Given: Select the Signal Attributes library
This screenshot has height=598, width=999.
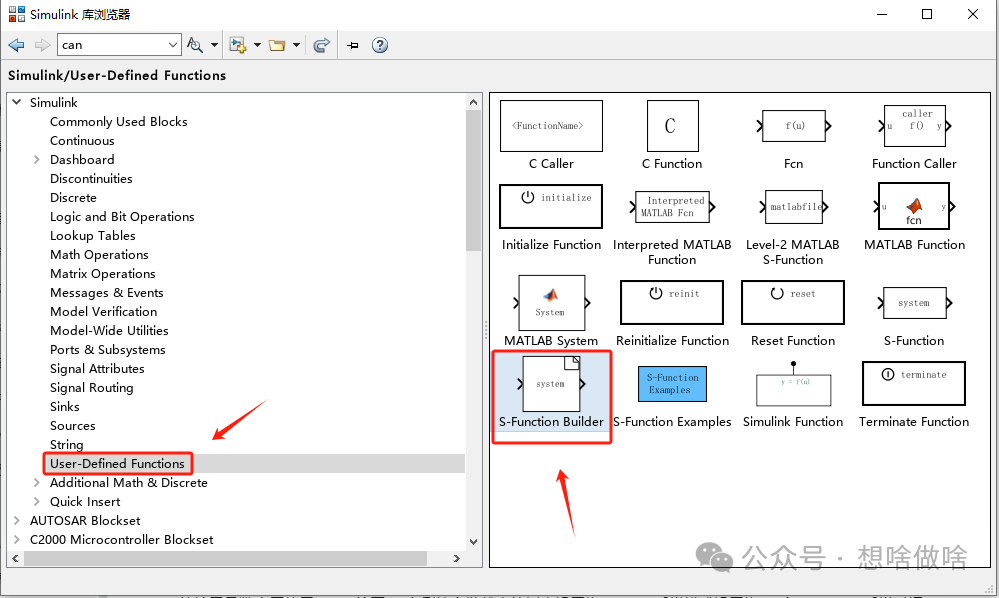Looking at the screenshot, I should (x=97, y=369).
